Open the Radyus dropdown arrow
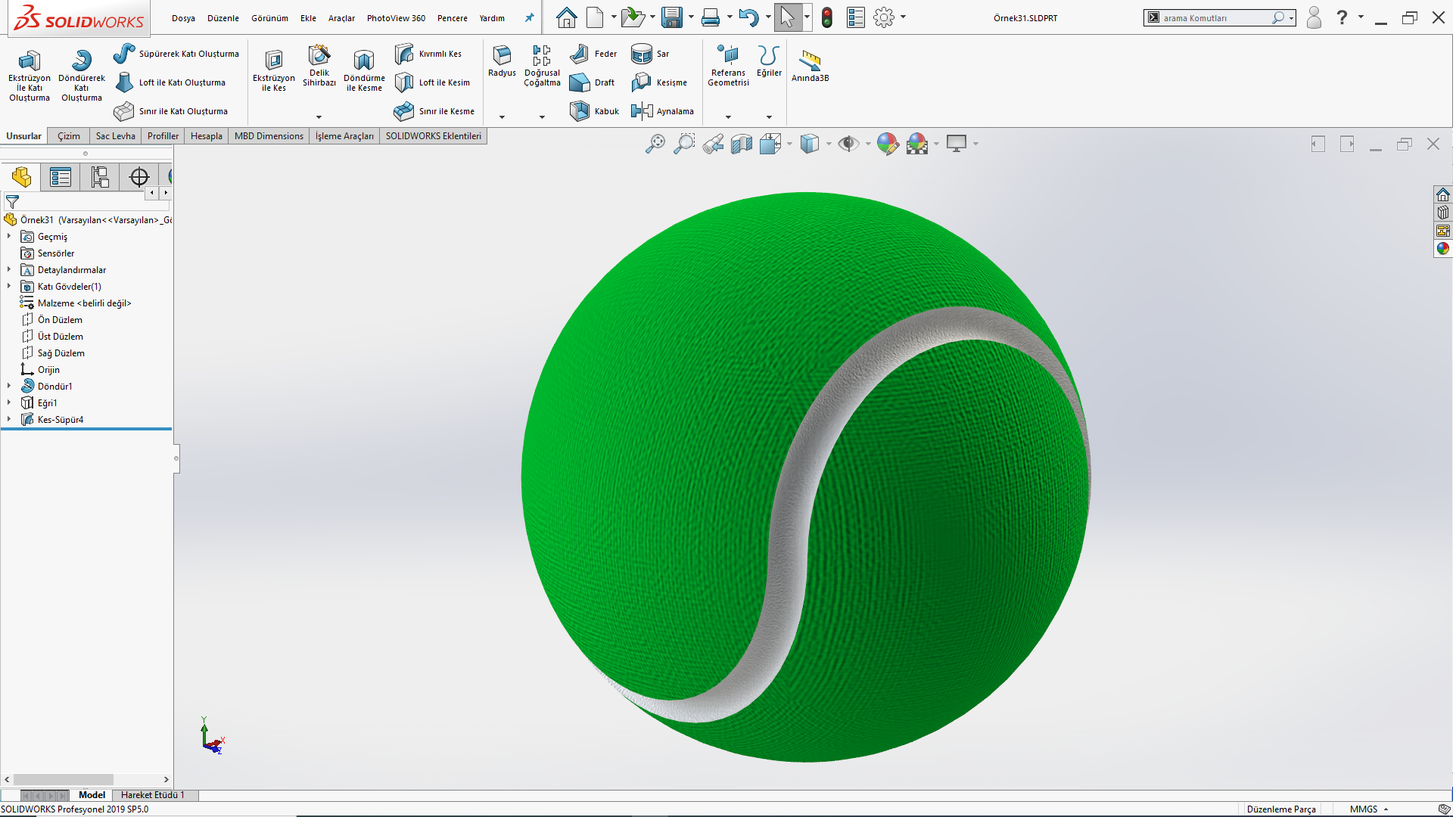The height and width of the screenshot is (817, 1456). pos(502,117)
